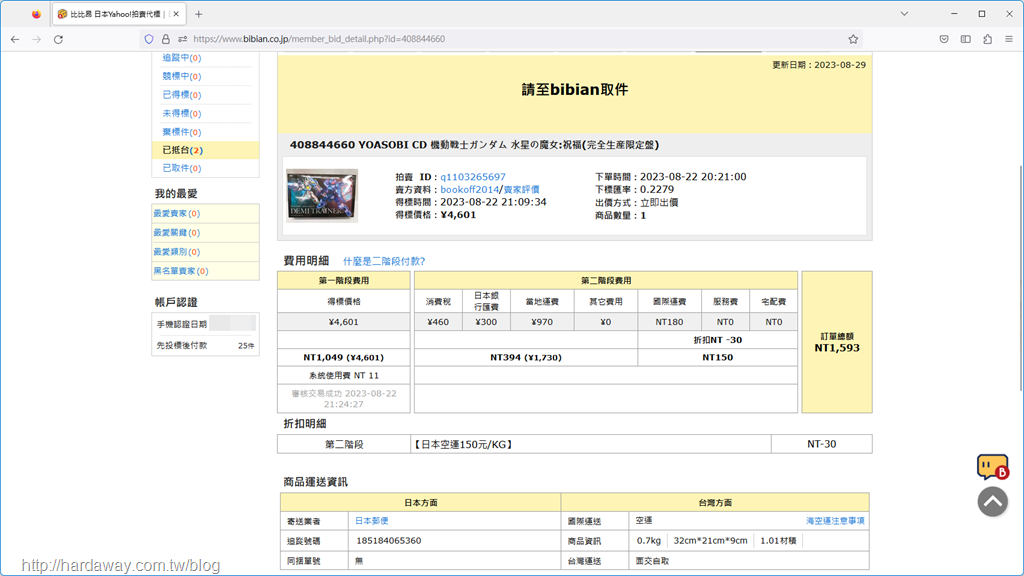Click the ¥460 consumption tax value
Viewport: 1024px width, 576px height.
coord(438,322)
